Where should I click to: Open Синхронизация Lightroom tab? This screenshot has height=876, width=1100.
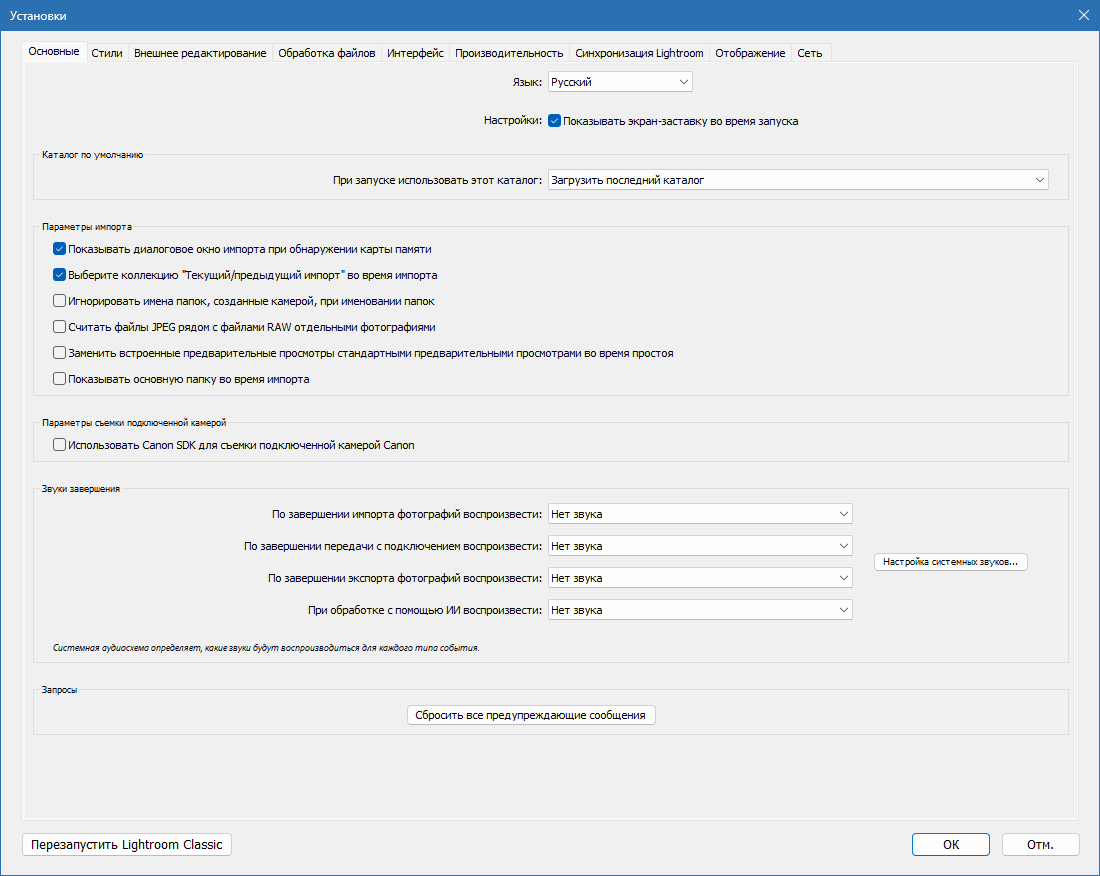(639, 53)
